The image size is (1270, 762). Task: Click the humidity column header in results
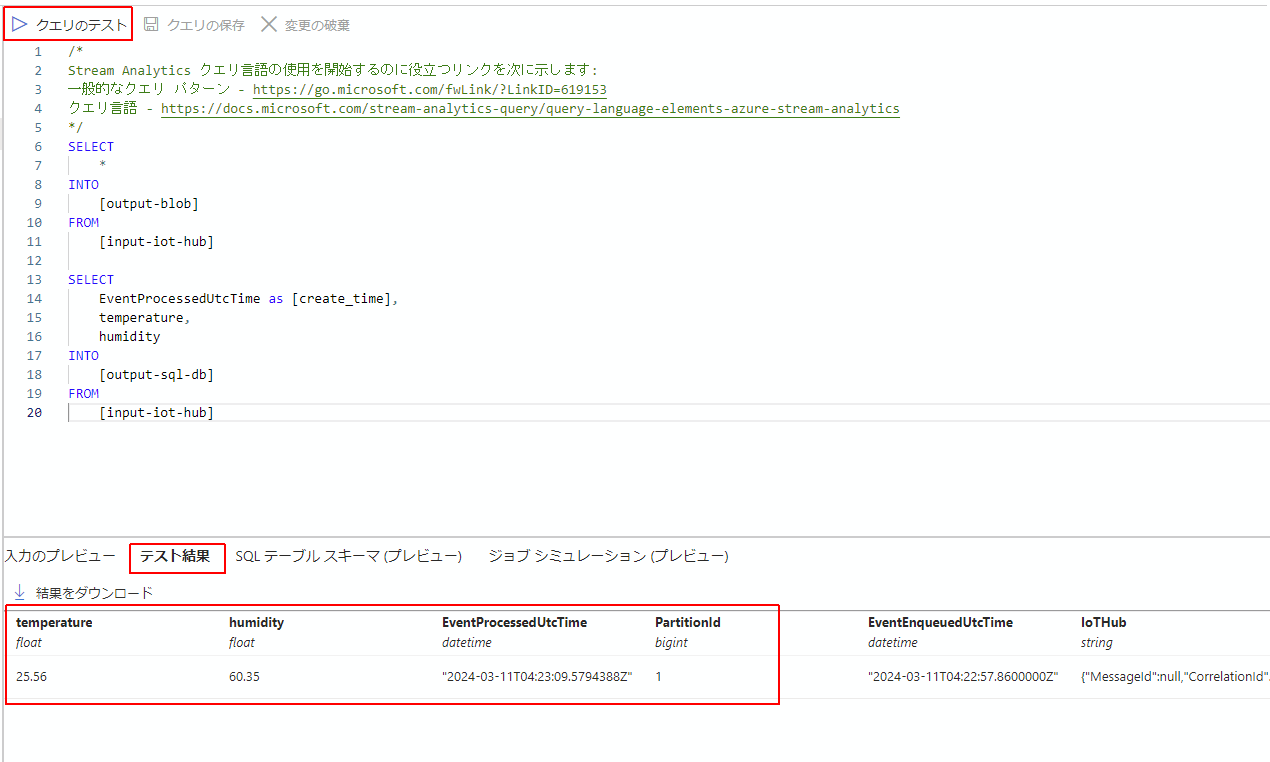[x=256, y=622]
